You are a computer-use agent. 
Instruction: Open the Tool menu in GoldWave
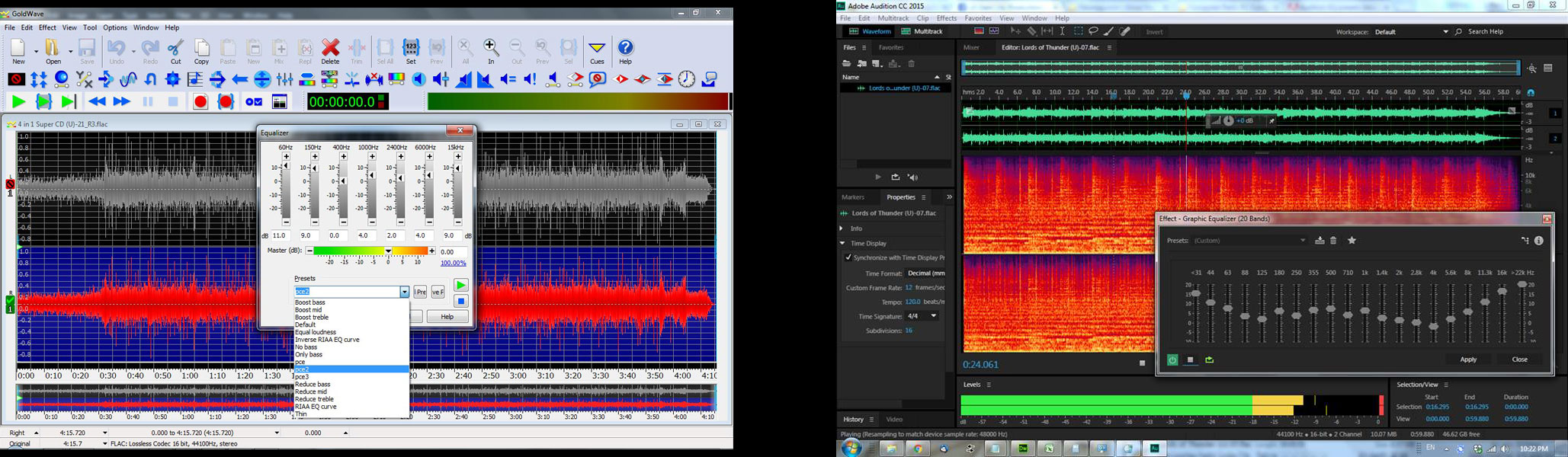pyautogui.click(x=90, y=27)
